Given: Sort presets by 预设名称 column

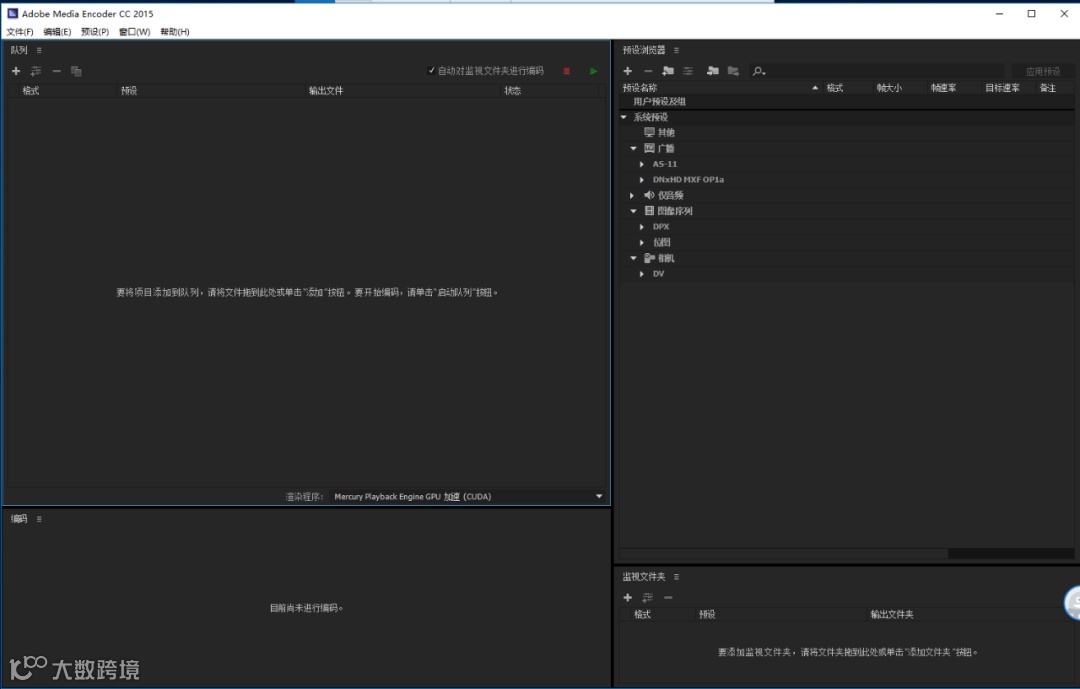Looking at the screenshot, I should point(640,88).
